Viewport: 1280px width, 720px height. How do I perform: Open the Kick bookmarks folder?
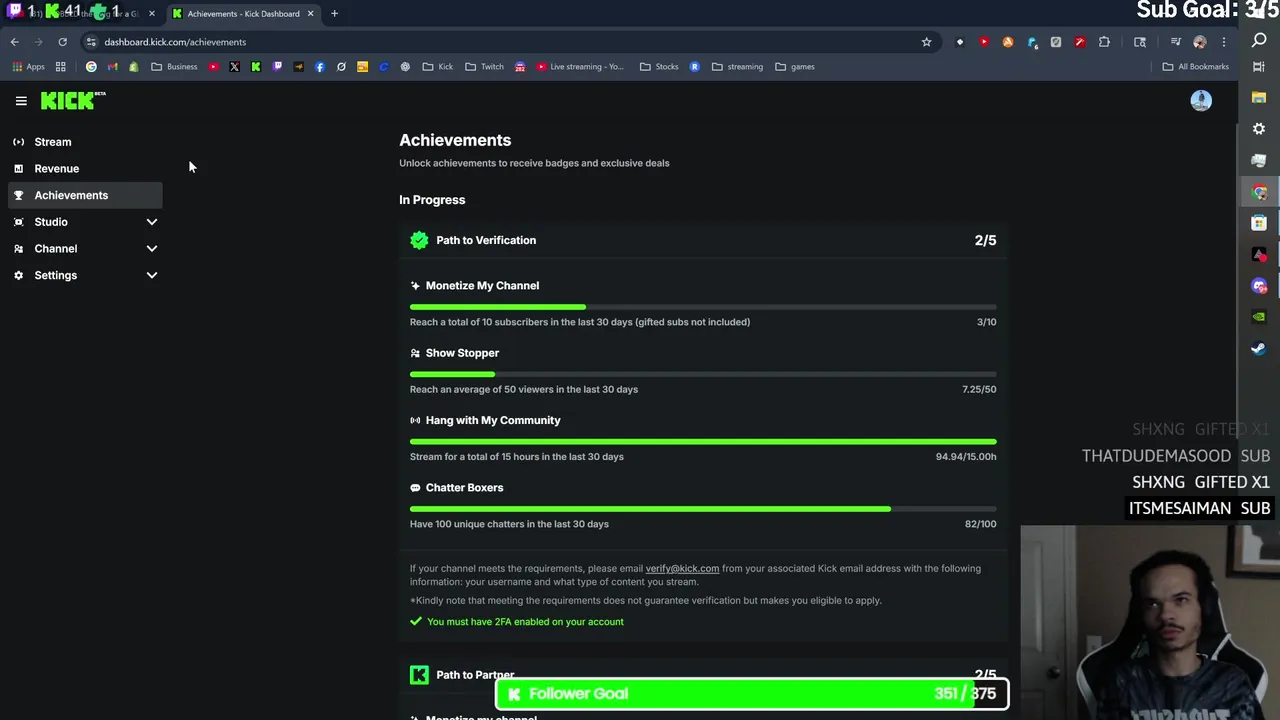pyautogui.click(x=438, y=67)
